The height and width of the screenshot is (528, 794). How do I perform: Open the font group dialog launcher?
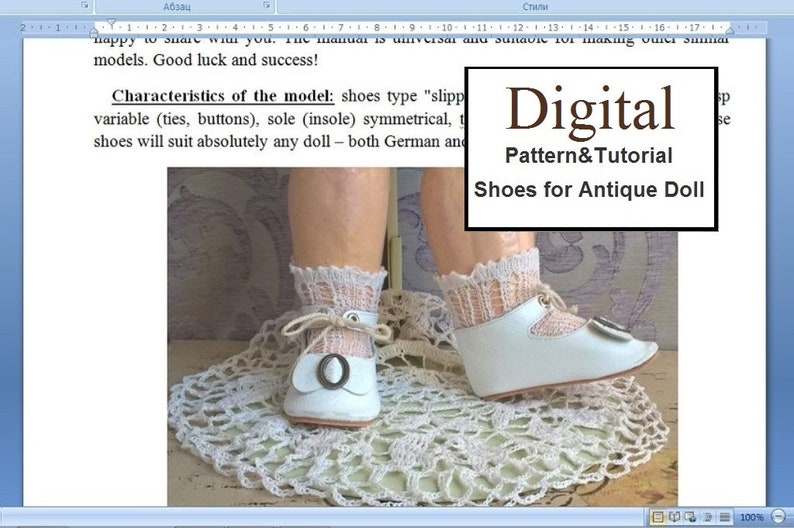pos(85,6)
